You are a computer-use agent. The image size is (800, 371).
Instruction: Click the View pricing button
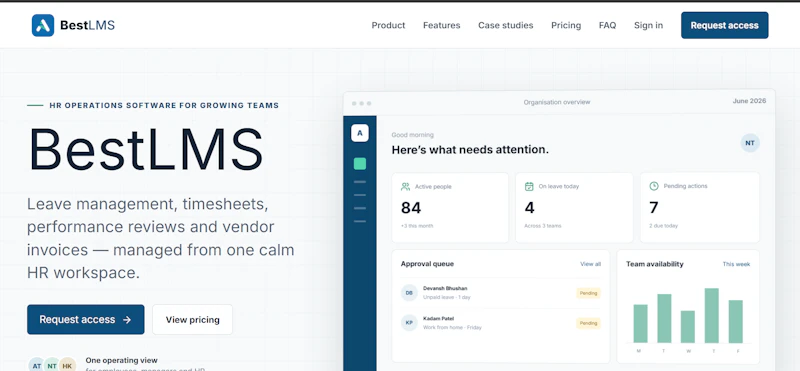[192, 319]
